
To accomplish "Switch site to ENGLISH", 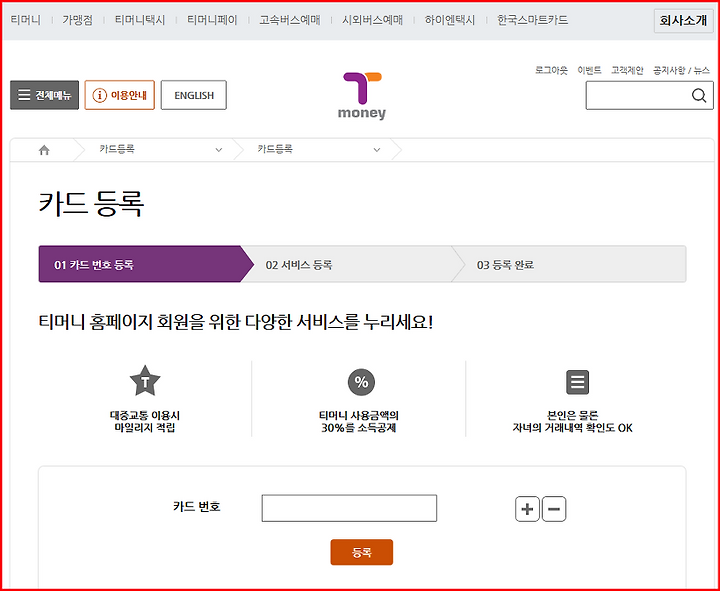I will tap(194, 95).
